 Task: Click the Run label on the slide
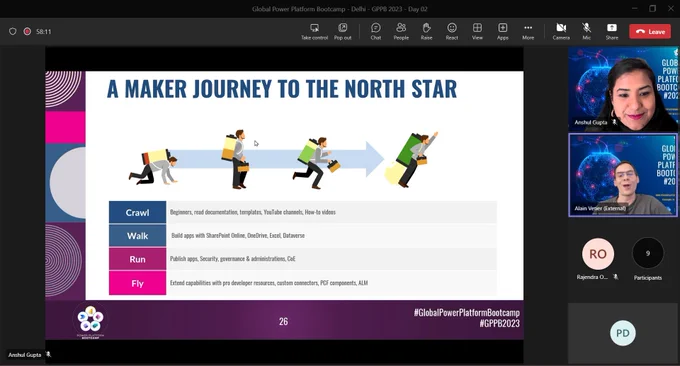click(137, 259)
